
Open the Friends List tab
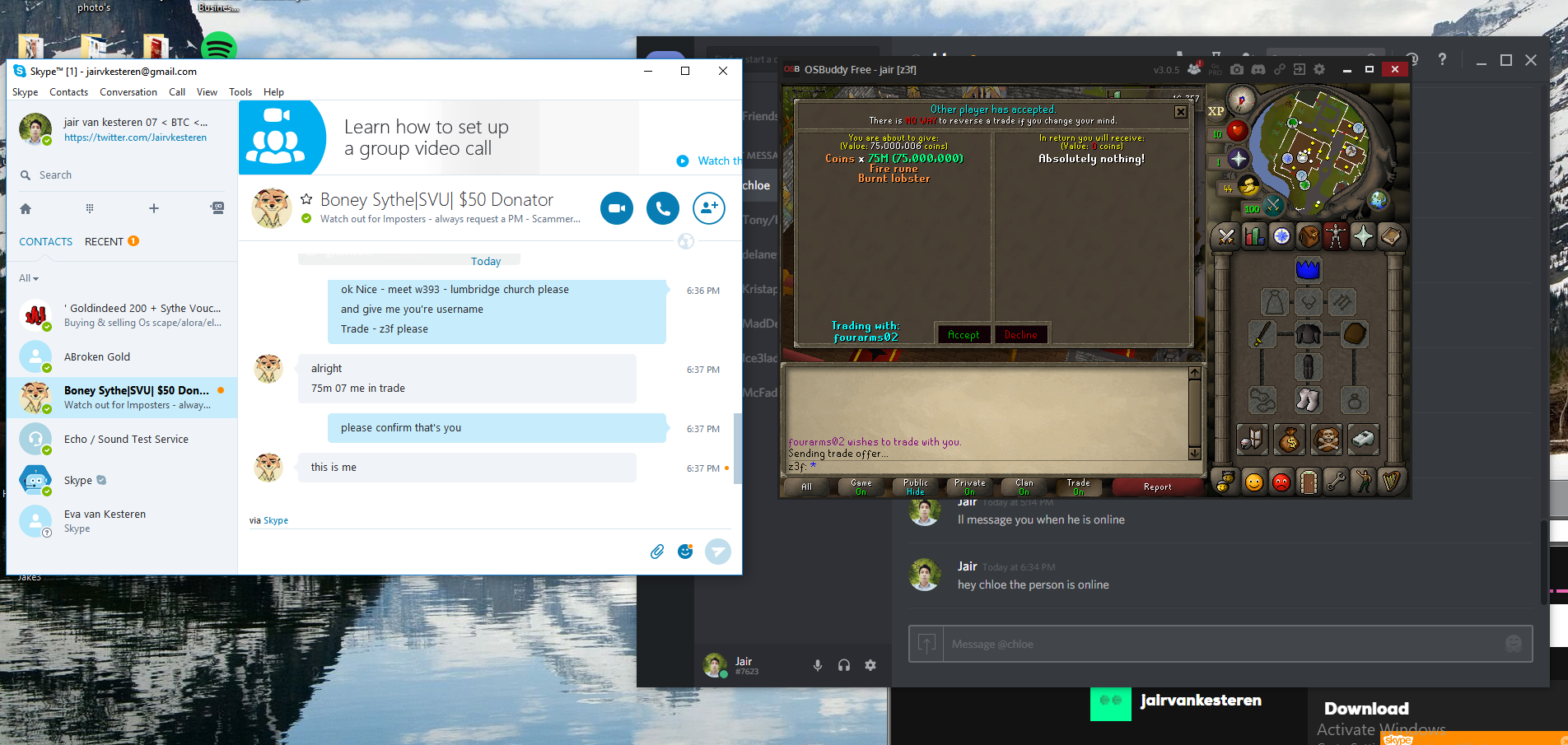point(1254,482)
